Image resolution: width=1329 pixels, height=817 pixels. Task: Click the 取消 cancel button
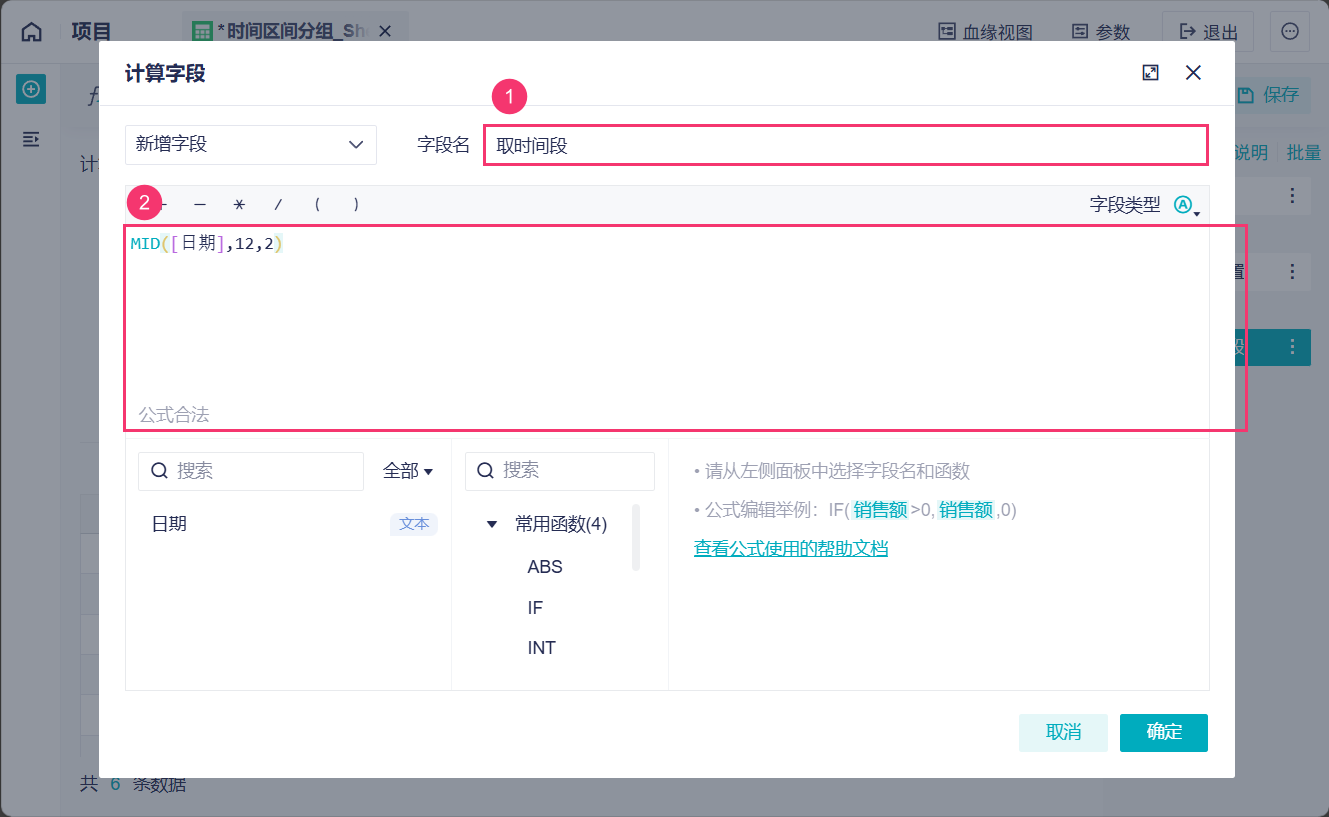1063,732
